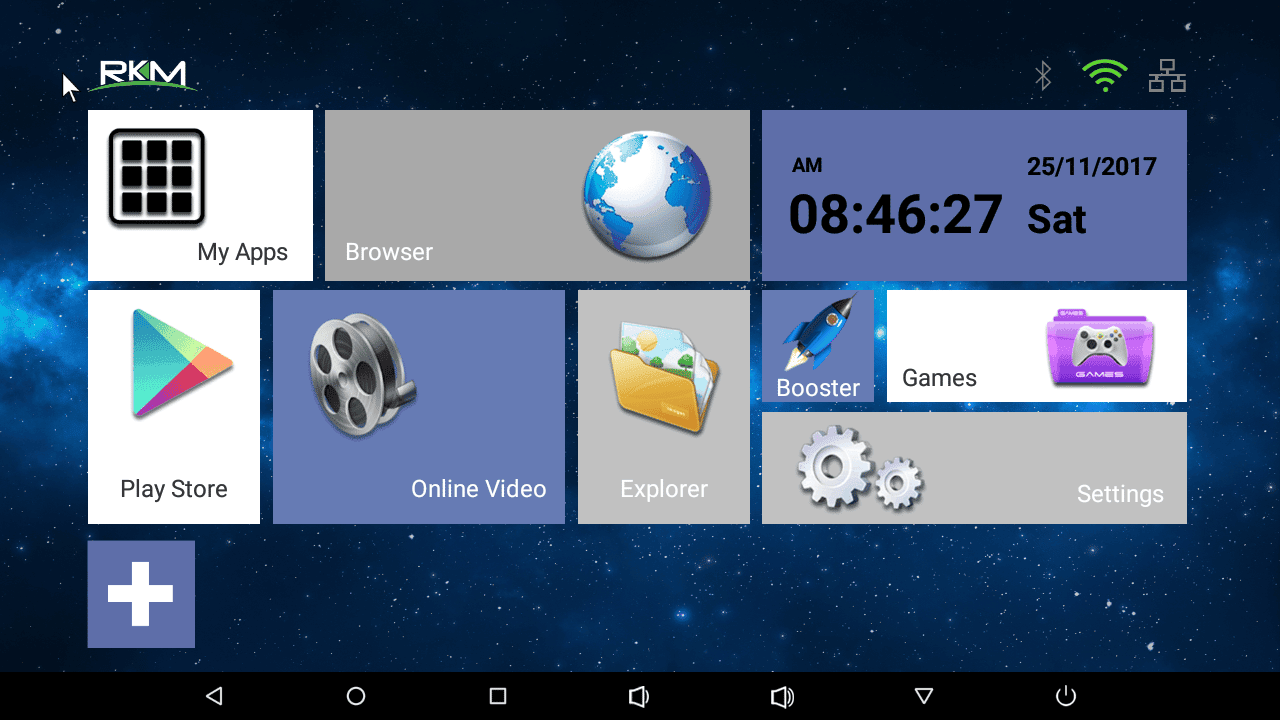Tap the Back navigation triangle

point(213,696)
